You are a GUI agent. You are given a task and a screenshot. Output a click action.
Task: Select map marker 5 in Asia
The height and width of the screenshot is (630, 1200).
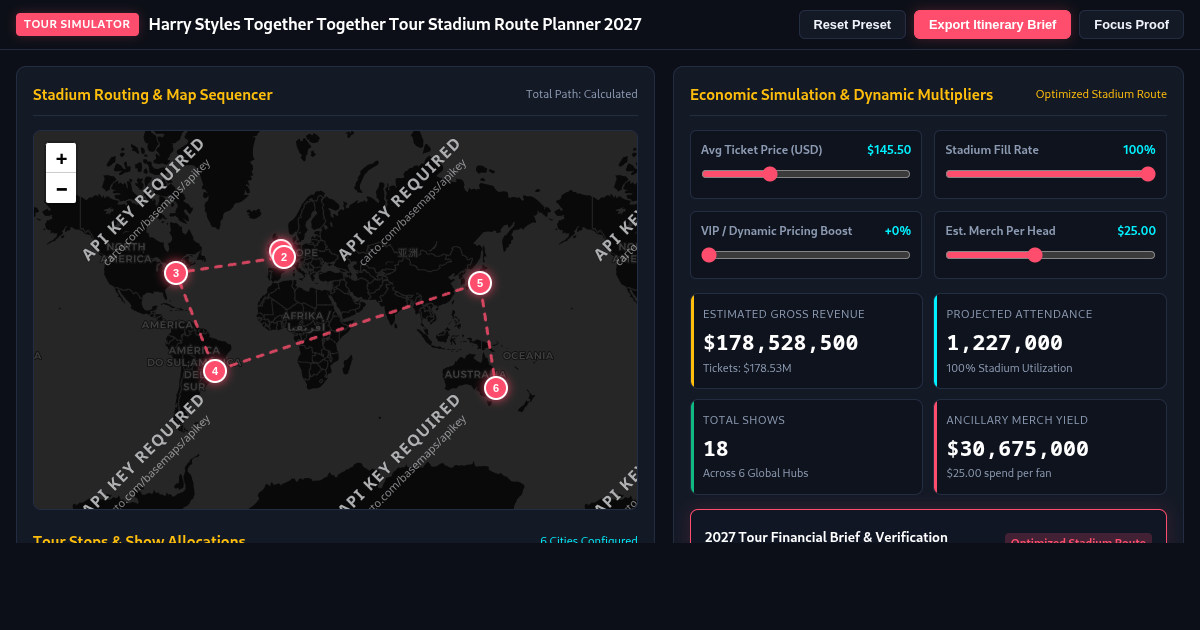click(x=480, y=283)
